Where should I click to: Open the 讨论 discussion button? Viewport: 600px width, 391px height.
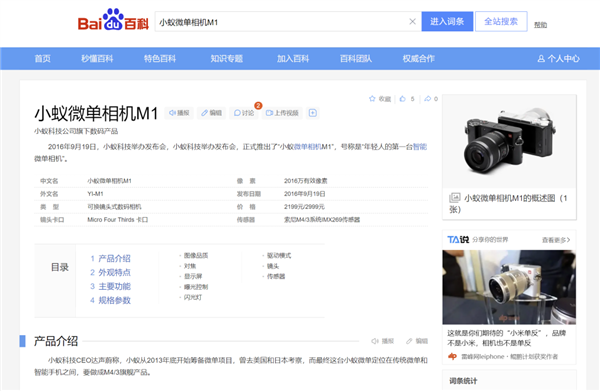point(244,113)
